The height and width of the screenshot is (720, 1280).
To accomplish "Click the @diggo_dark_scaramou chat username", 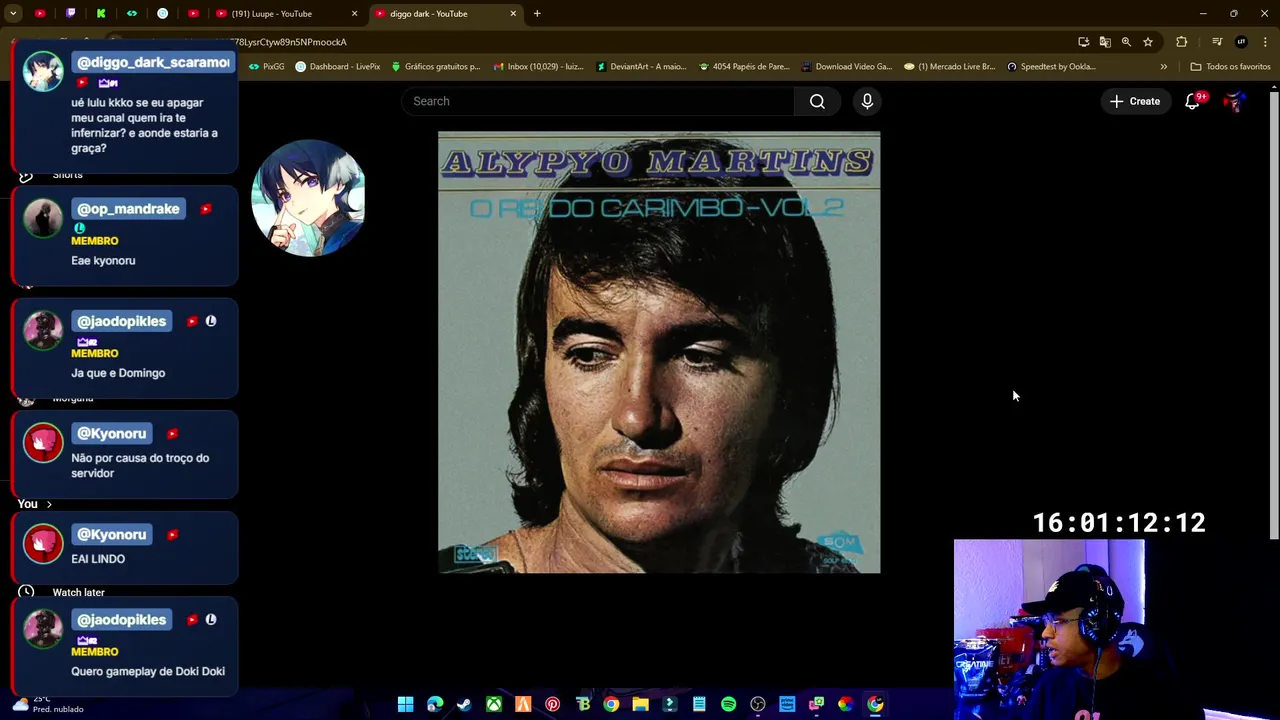I will pyautogui.click(x=153, y=62).
